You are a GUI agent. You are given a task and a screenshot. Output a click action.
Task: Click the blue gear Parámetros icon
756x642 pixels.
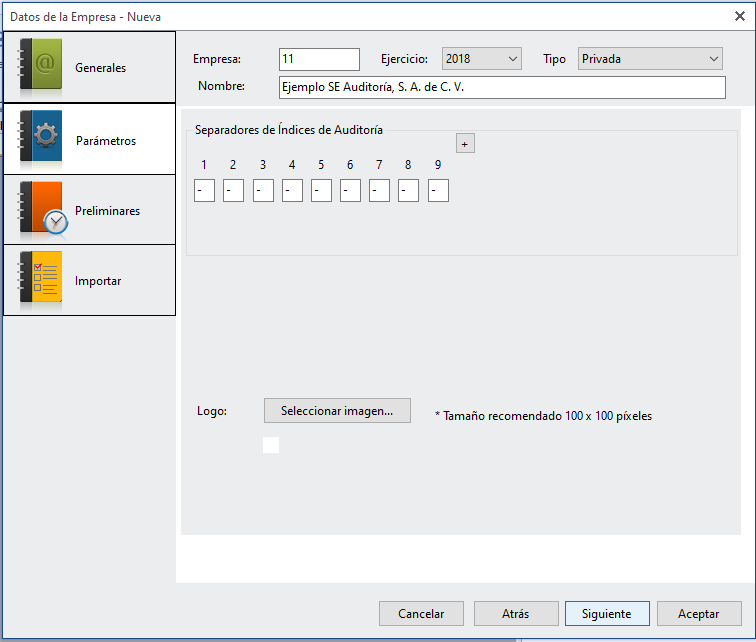coord(41,139)
